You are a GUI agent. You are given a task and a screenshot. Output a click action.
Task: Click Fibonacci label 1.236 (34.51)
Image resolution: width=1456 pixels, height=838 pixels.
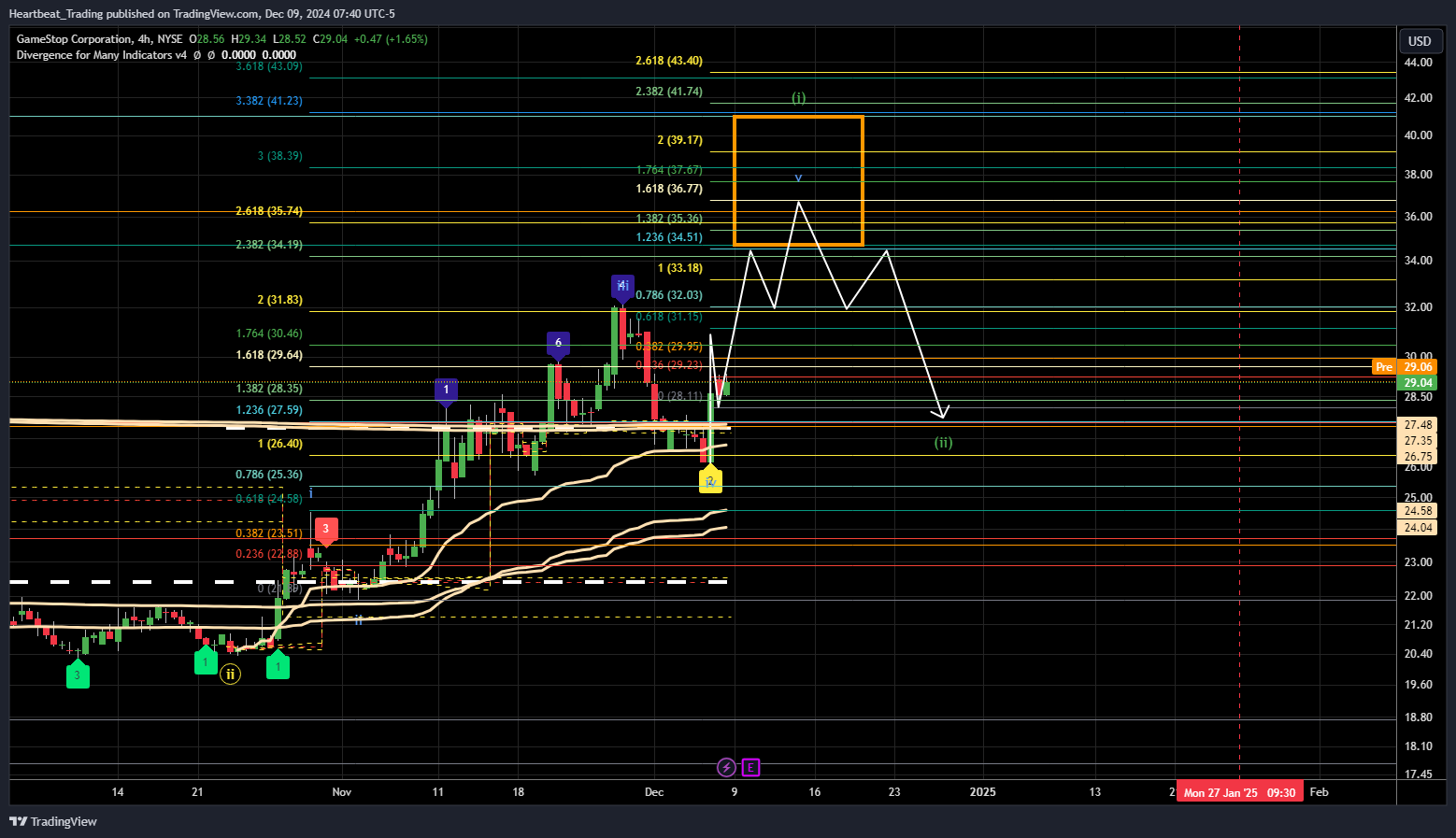pyautogui.click(x=669, y=237)
